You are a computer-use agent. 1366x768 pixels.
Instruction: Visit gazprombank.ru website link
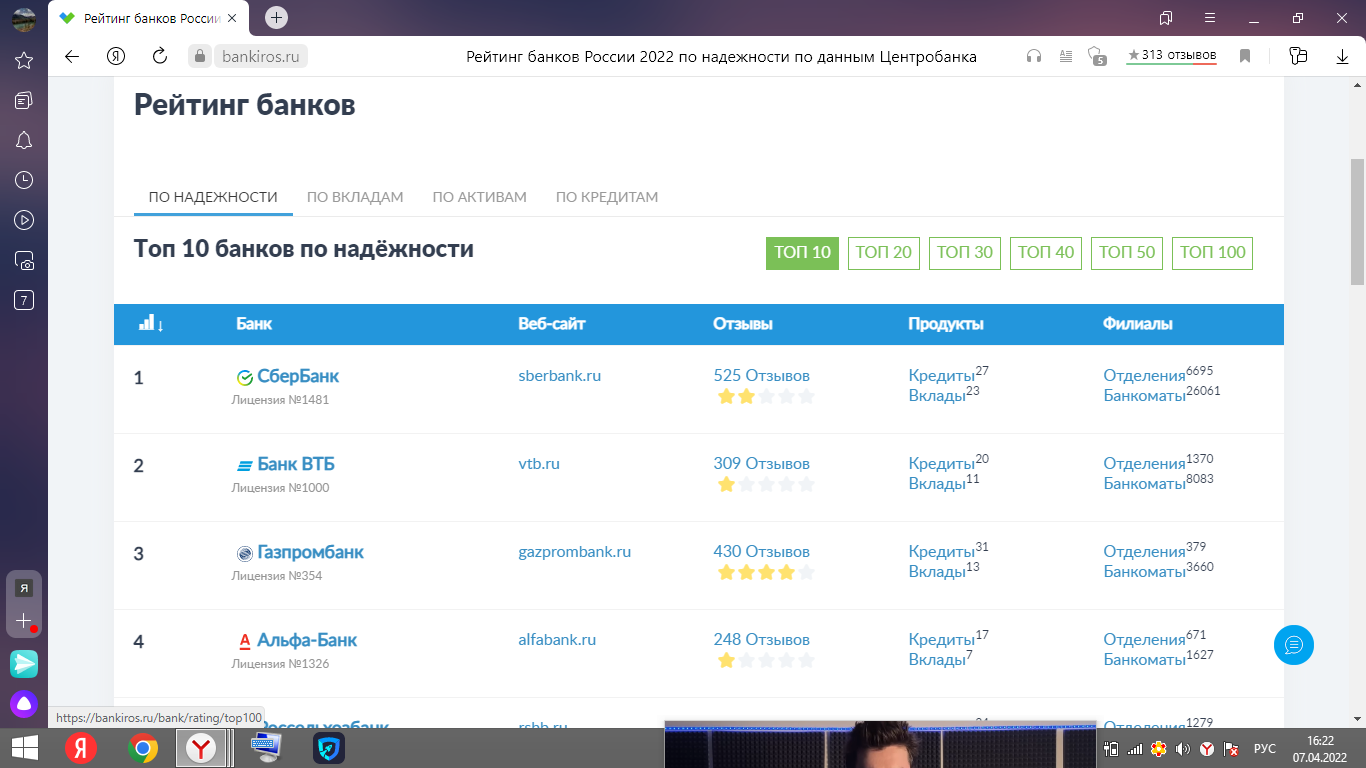[574, 552]
